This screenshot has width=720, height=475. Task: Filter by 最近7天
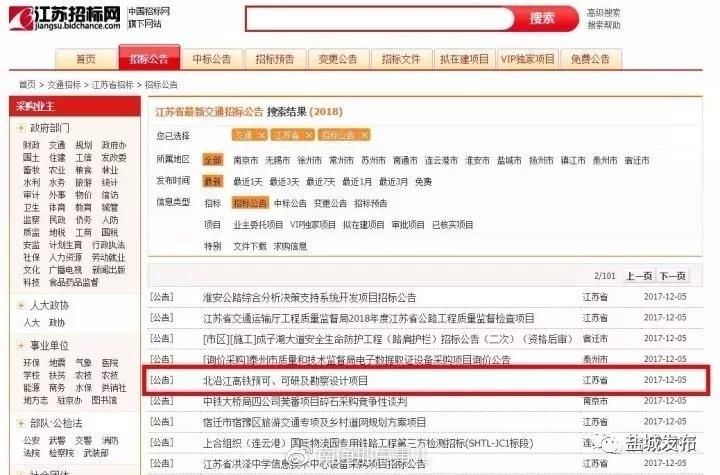point(321,182)
